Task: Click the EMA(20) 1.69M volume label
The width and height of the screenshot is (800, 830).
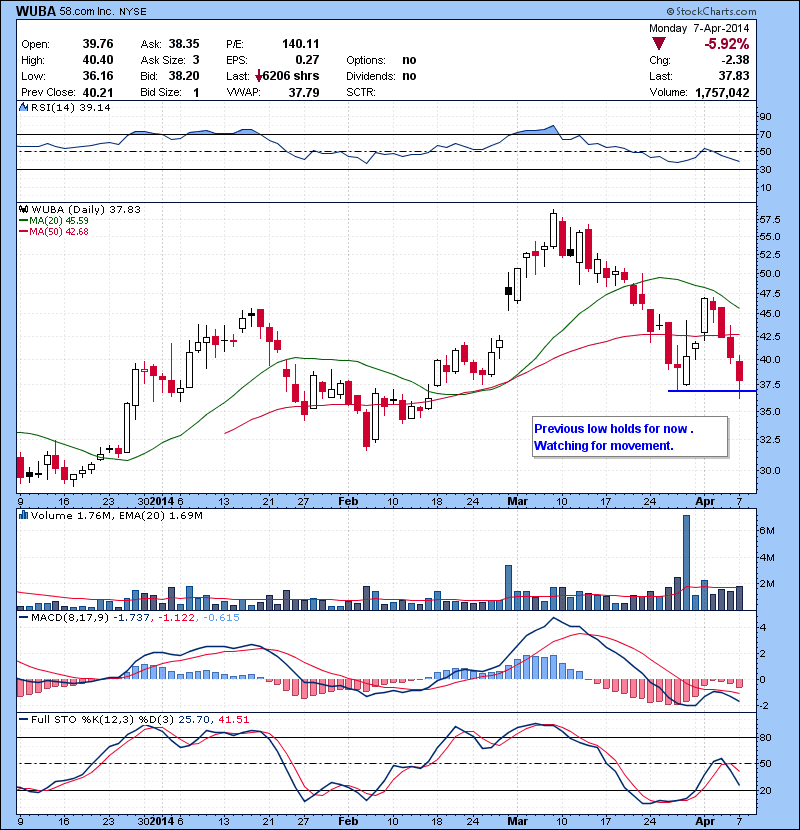Action: coord(160,515)
